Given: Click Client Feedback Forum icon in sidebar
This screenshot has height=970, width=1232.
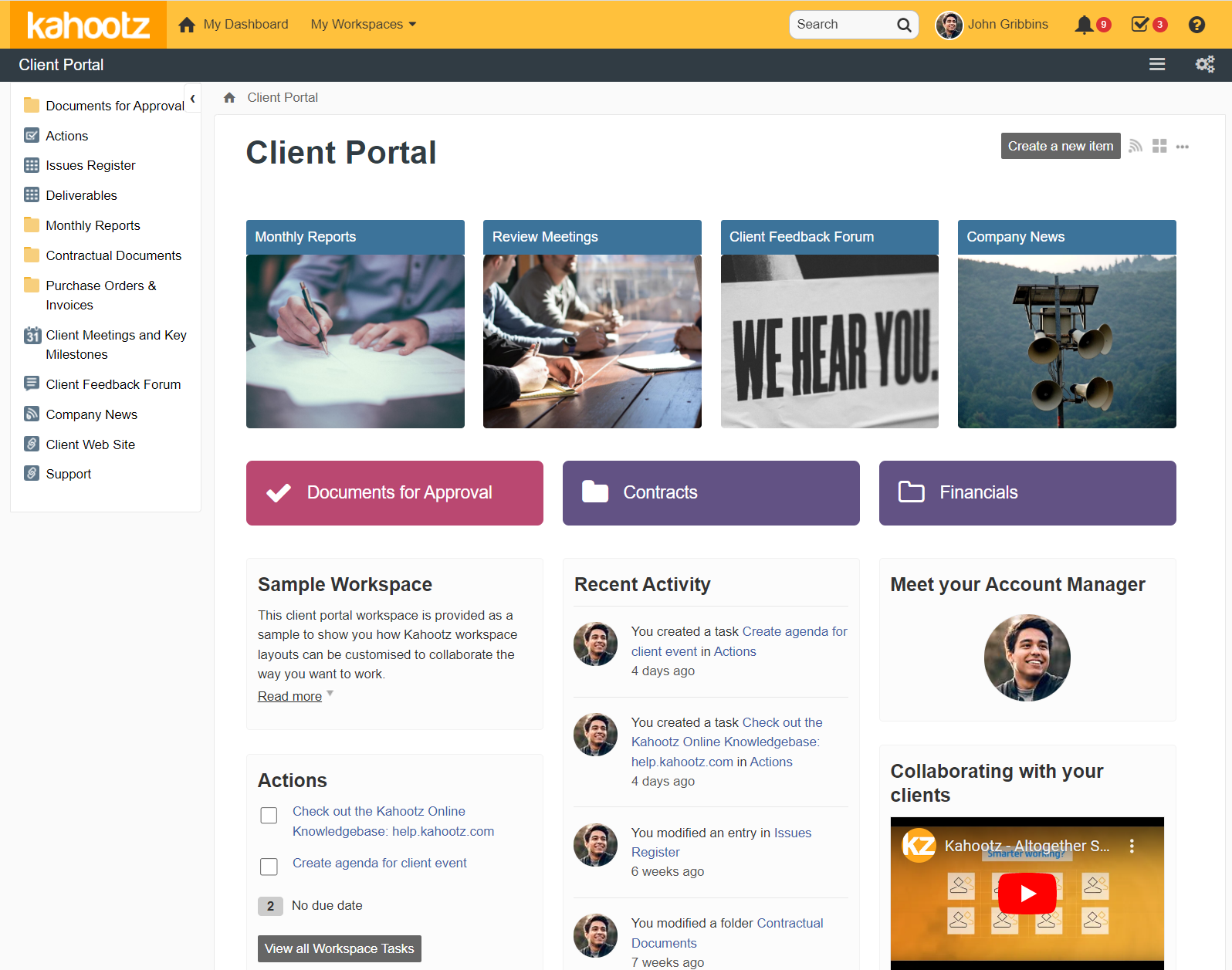Looking at the screenshot, I should coord(32,384).
